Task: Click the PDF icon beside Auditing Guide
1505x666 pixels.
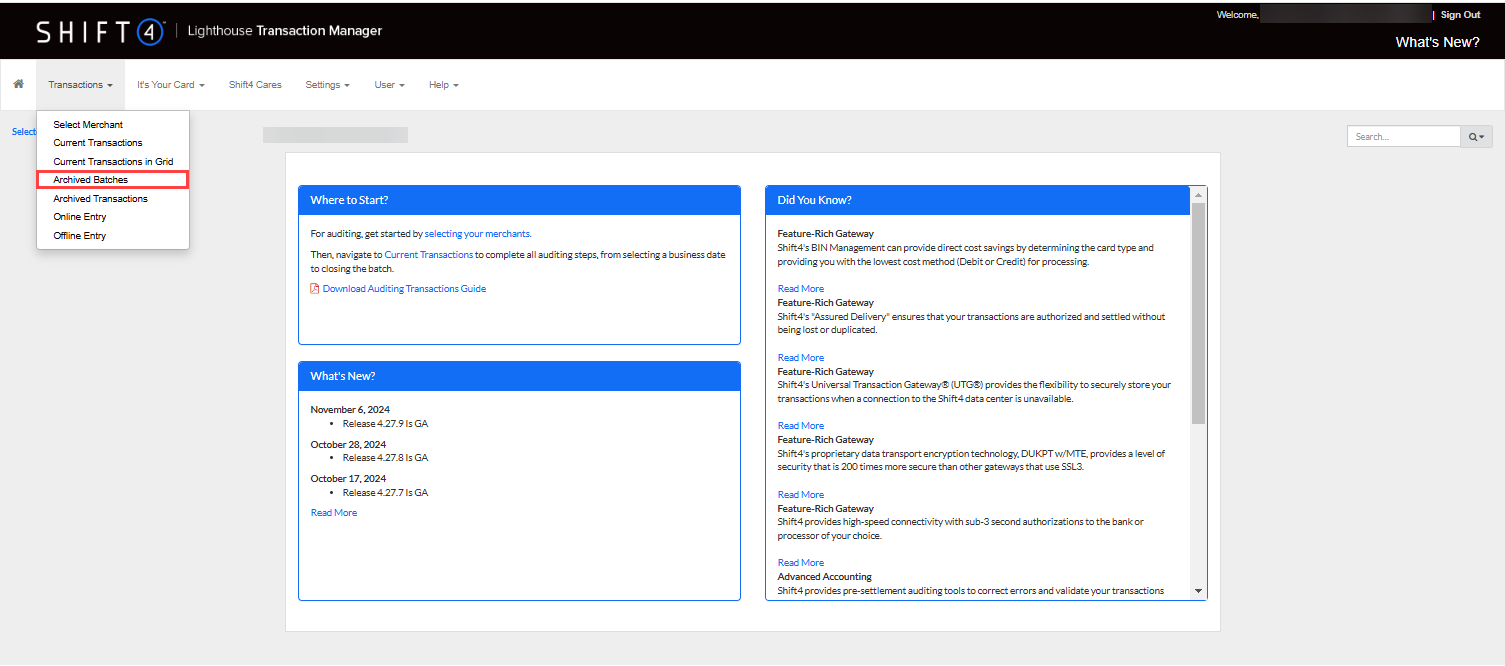Action: pyautogui.click(x=315, y=289)
